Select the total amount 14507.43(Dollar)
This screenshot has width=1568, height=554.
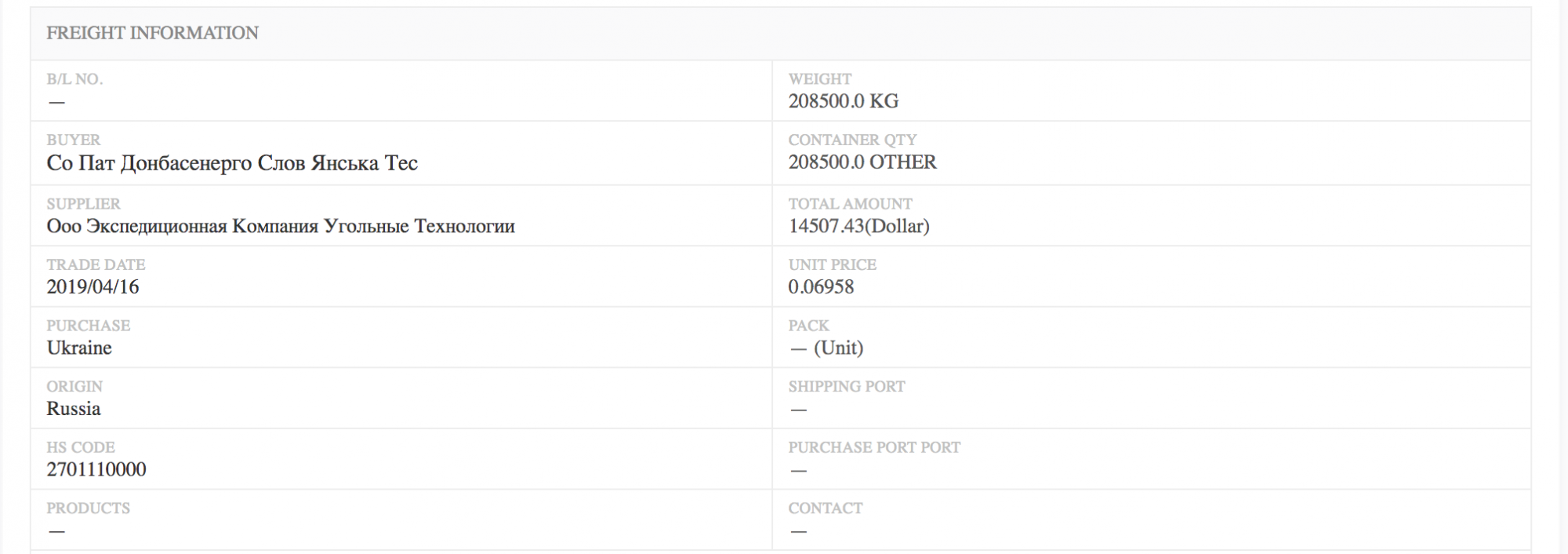(859, 227)
